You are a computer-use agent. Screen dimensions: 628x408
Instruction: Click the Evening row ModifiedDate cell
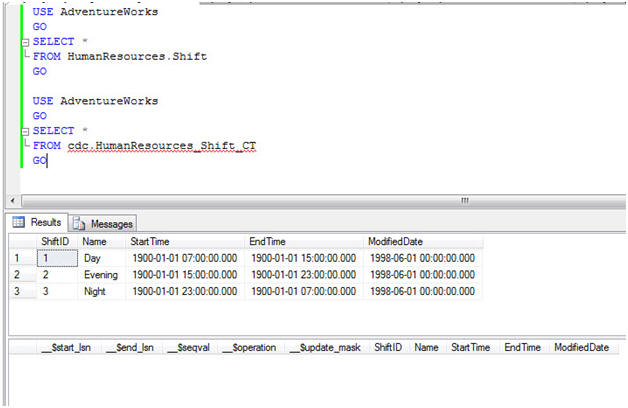(x=423, y=275)
